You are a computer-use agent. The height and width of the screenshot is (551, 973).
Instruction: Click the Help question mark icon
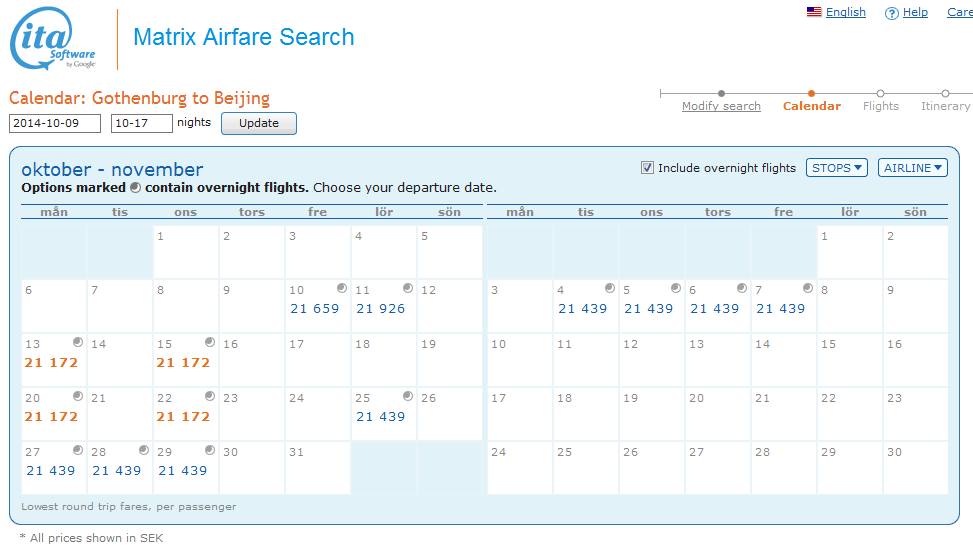coord(891,13)
